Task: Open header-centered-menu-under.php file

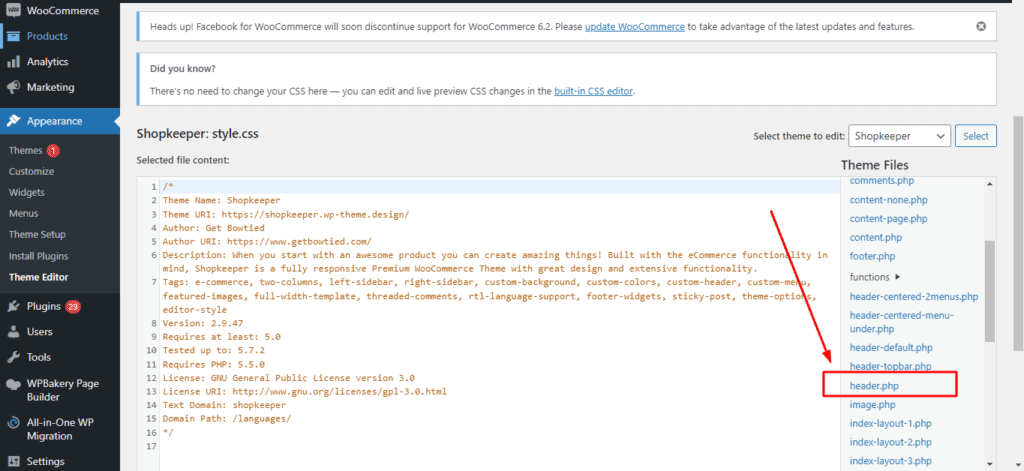Action: (x=902, y=322)
